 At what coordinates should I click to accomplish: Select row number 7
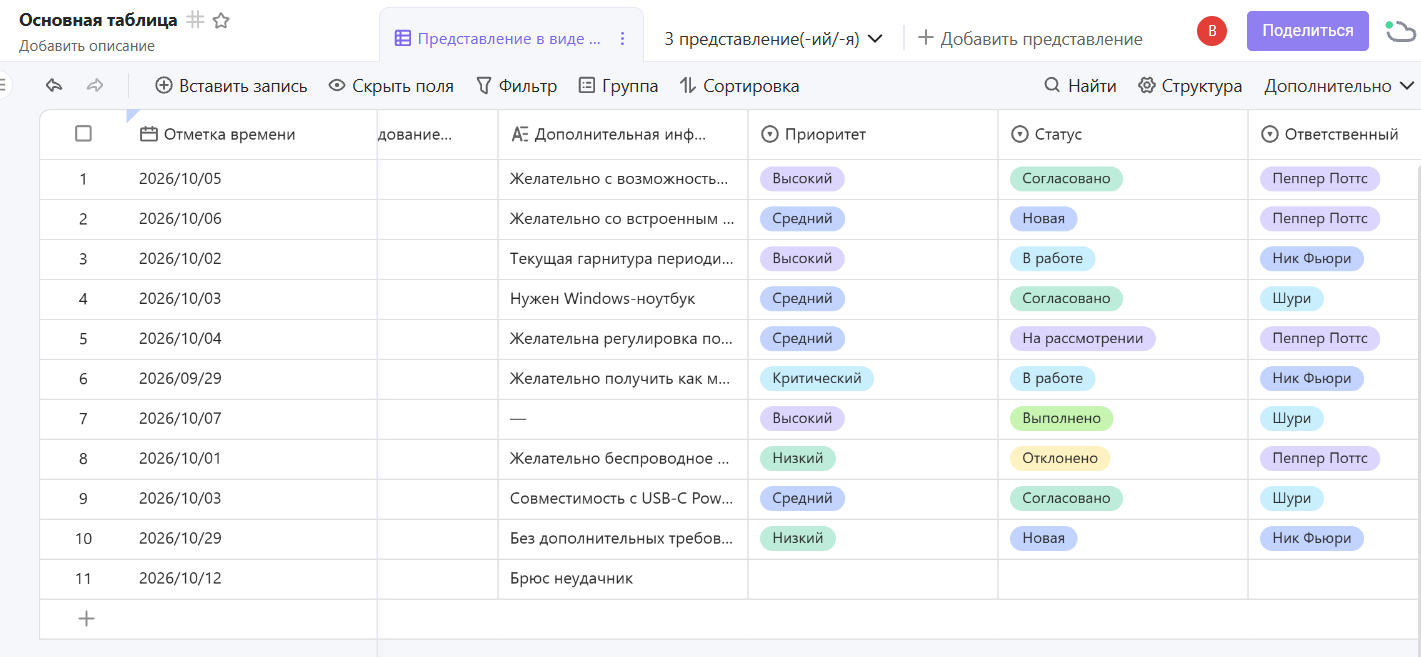(x=83, y=419)
